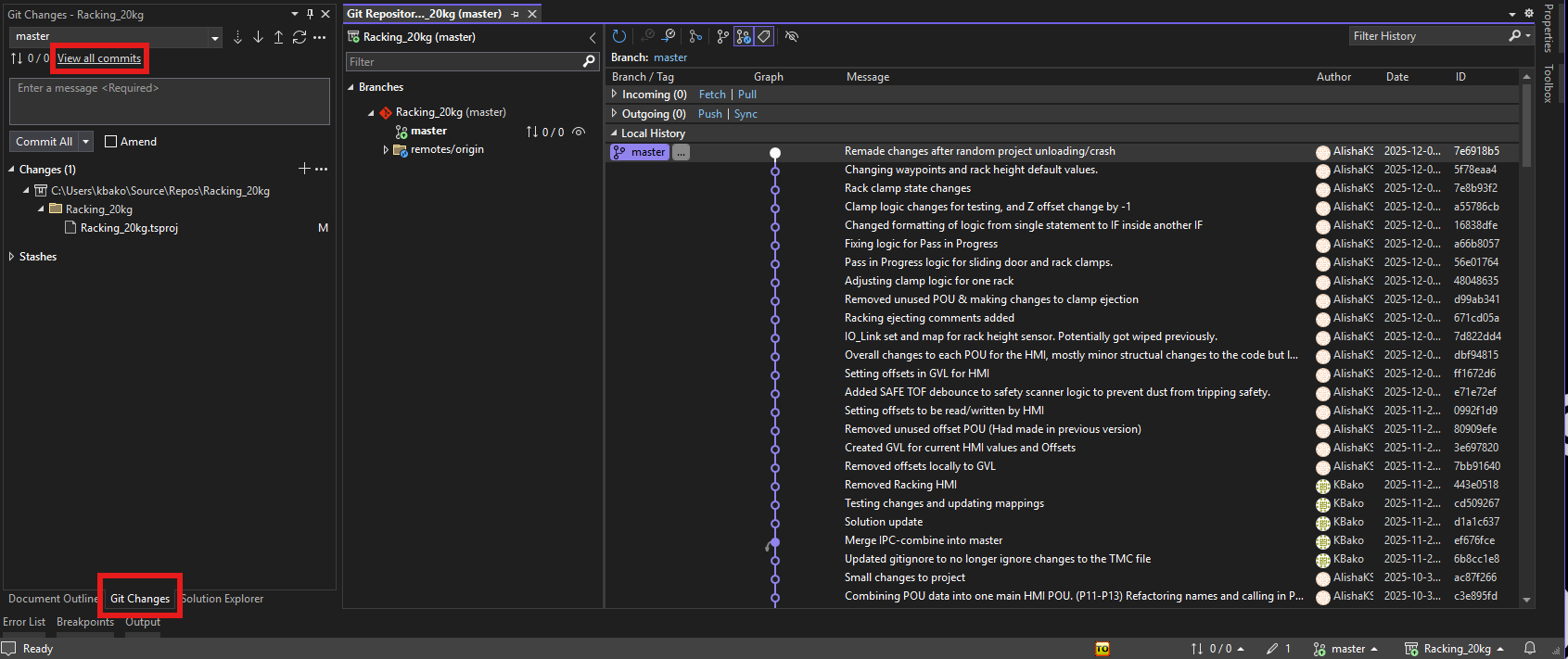Expand the remotes/origin branch node
The width and height of the screenshot is (1568, 659).
[386, 149]
